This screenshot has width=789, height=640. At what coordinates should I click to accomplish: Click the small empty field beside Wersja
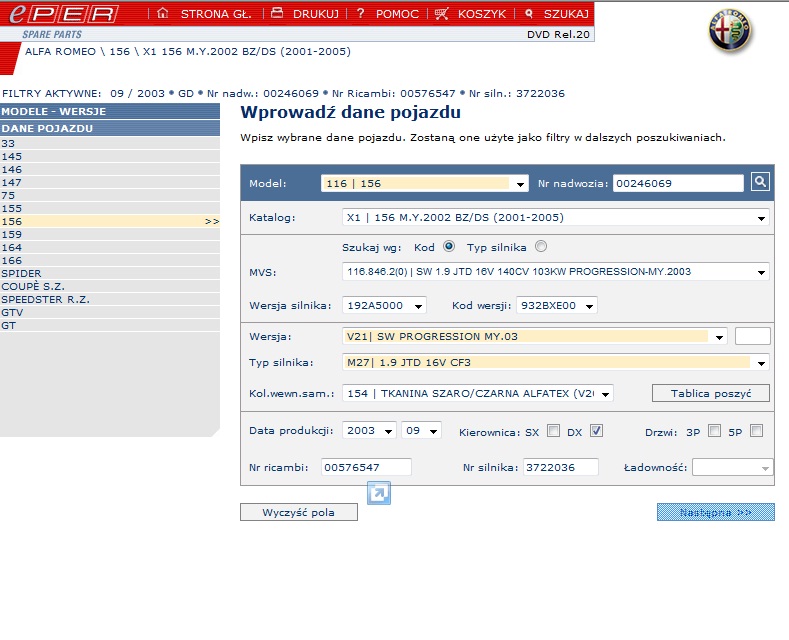[x=753, y=336]
